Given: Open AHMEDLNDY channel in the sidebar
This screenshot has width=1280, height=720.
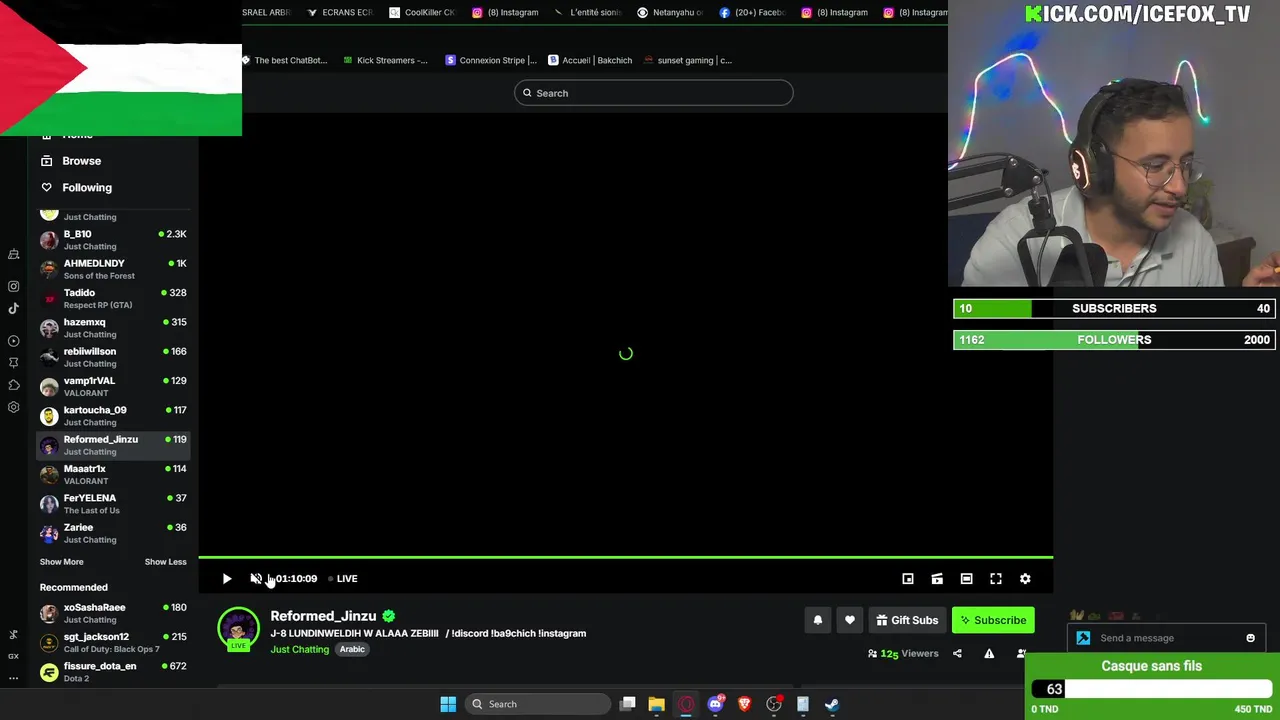Looking at the screenshot, I should point(113,269).
